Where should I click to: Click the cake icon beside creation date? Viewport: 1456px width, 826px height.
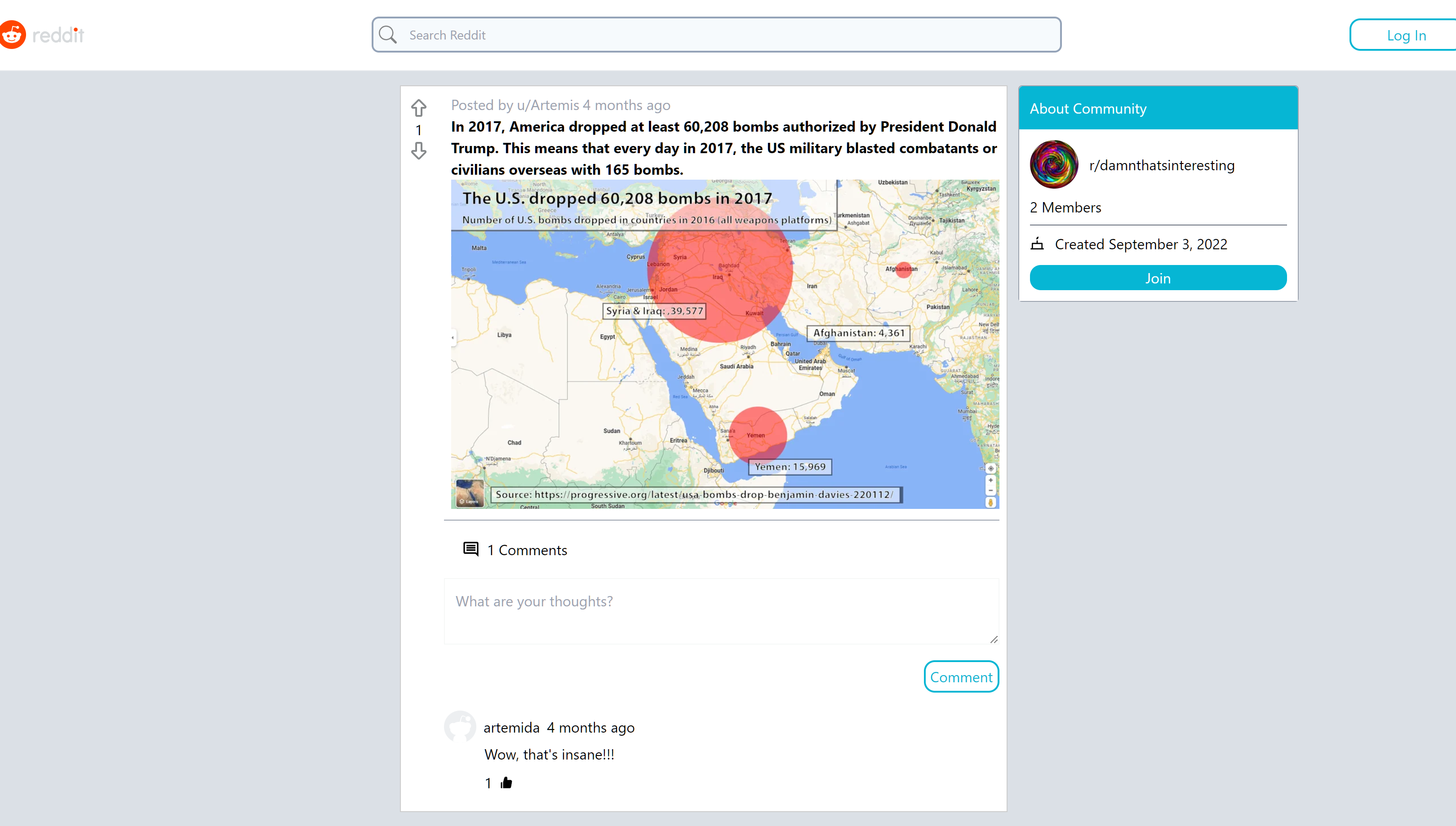tap(1037, 244)
